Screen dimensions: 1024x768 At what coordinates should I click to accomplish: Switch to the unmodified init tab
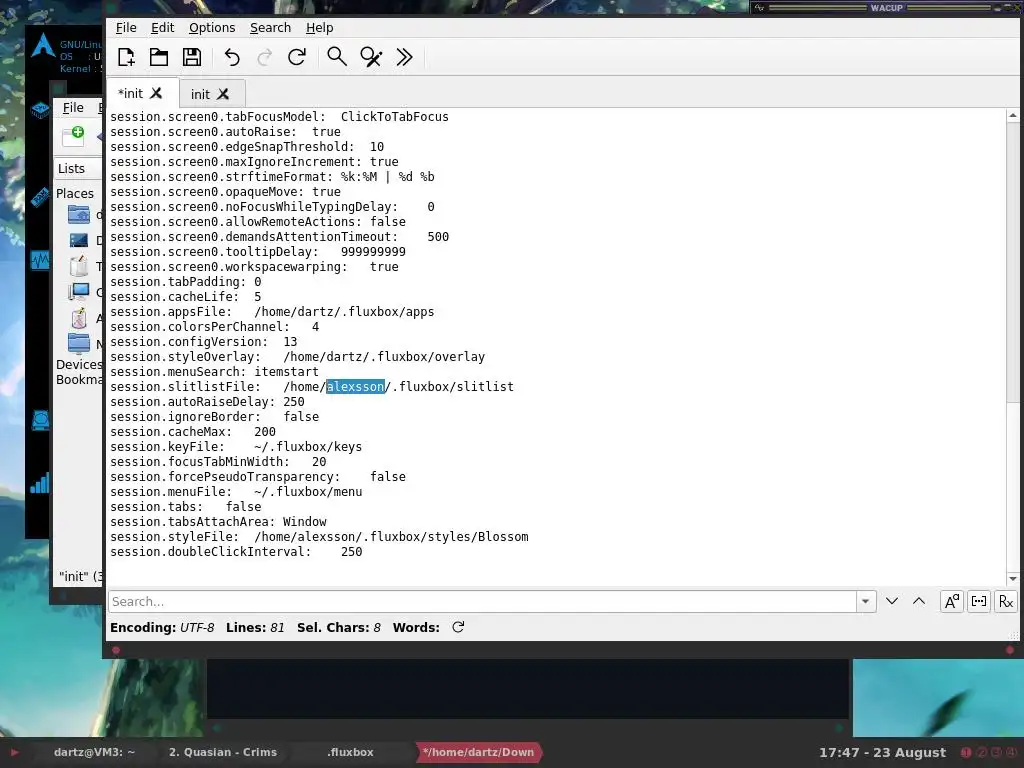(200, 94)
